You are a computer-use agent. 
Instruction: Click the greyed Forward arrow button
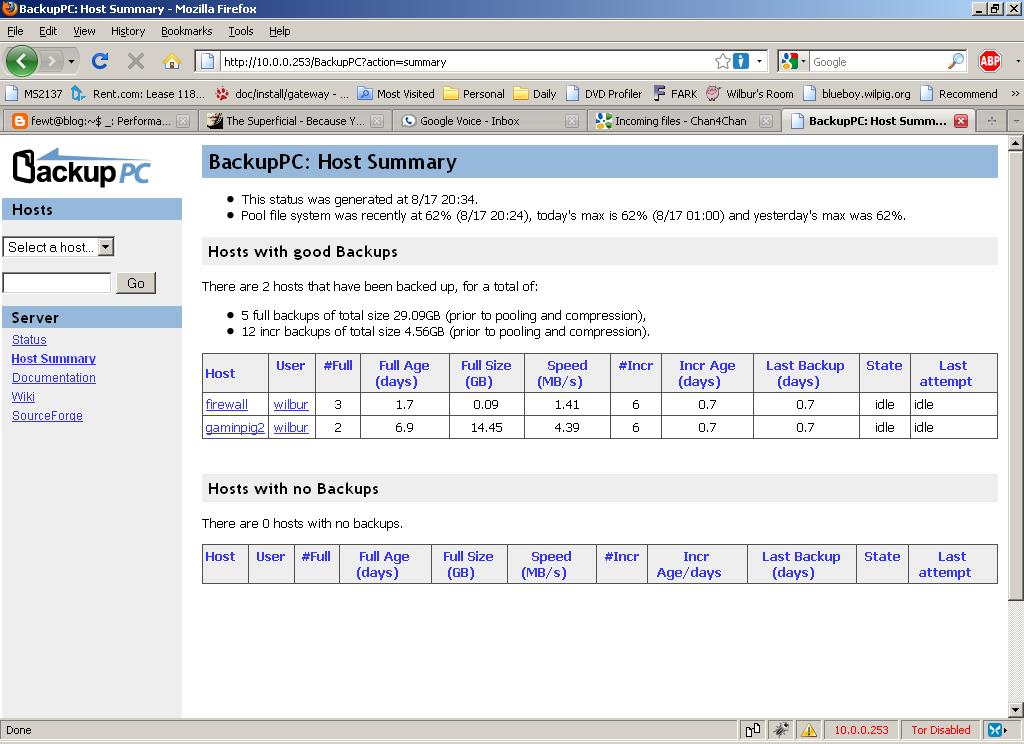pyautogui.click(x=52, y=61)
